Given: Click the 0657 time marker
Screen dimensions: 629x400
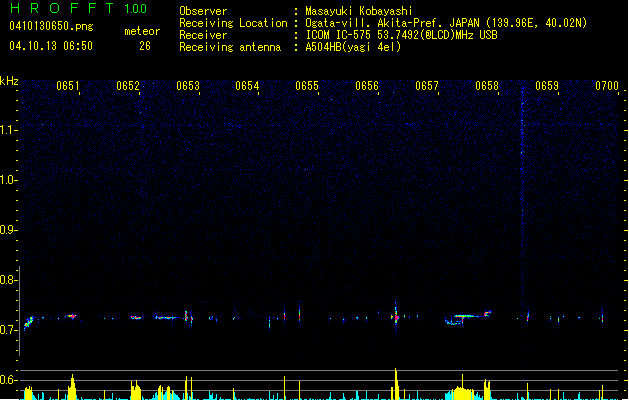Looking at the screenshot, I should (427, 86).
